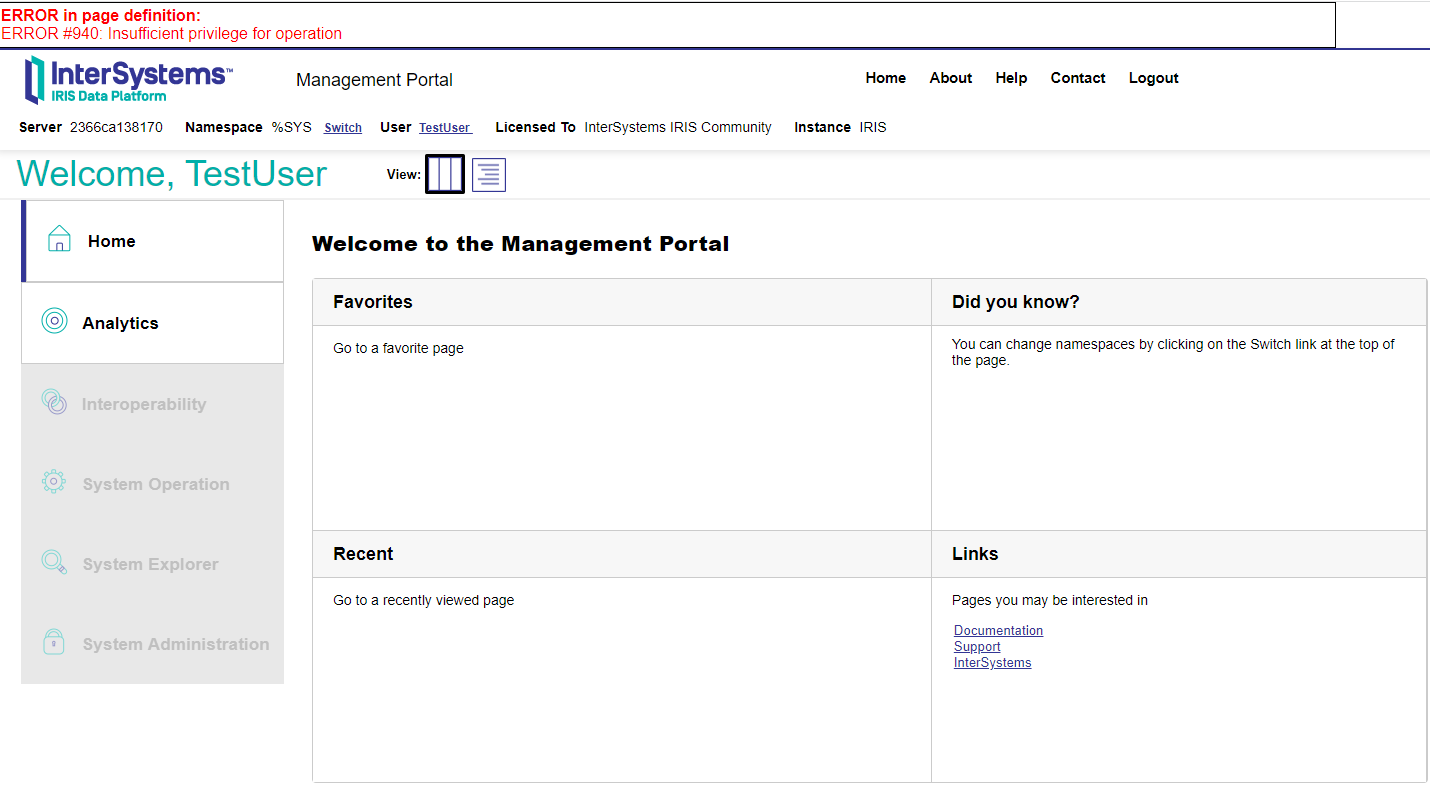
Task: Click the InterSystems IRIS logo
Action: pyautogui.click(x=129, y=80)
